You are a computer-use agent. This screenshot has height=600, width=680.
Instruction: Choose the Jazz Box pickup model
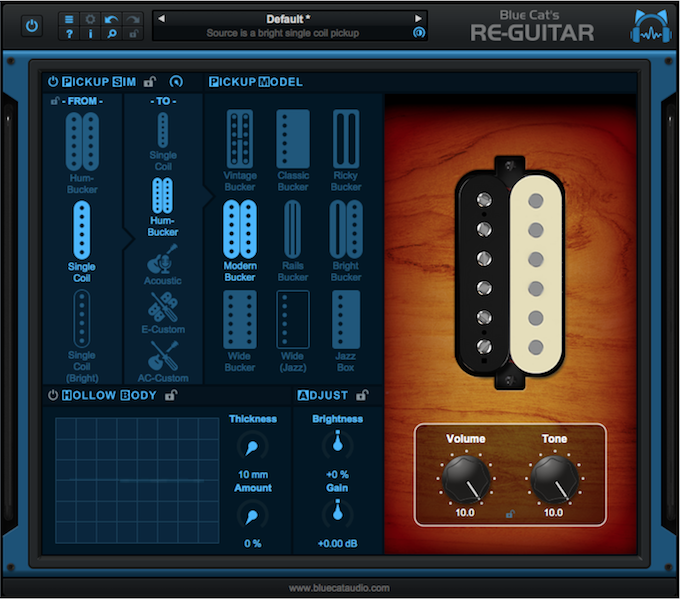click(x=346, y=331)
